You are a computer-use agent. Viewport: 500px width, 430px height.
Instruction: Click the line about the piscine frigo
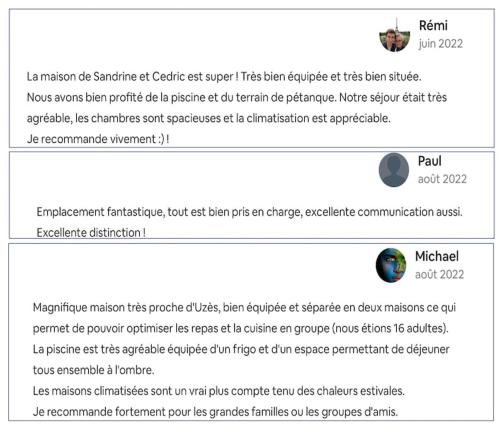pyautogui.click(x=241, y=349)
